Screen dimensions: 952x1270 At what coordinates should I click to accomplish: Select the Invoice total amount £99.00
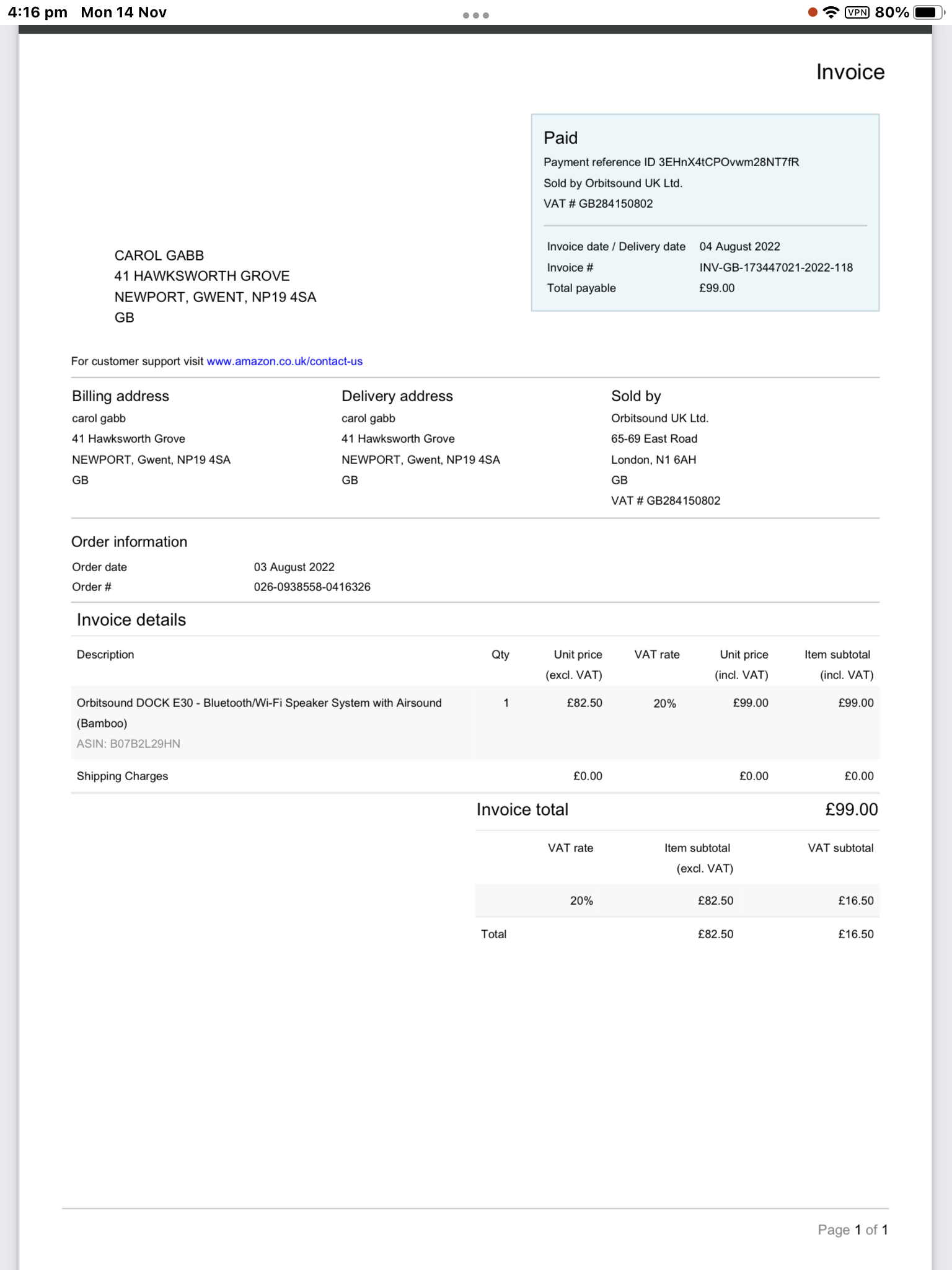(x=852, y=809)
